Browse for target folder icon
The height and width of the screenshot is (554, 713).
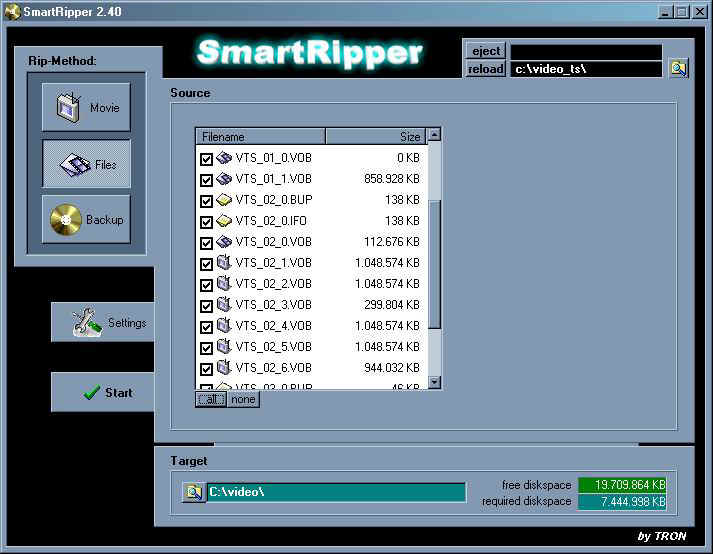pyautogui.click(x=194, y=492)
